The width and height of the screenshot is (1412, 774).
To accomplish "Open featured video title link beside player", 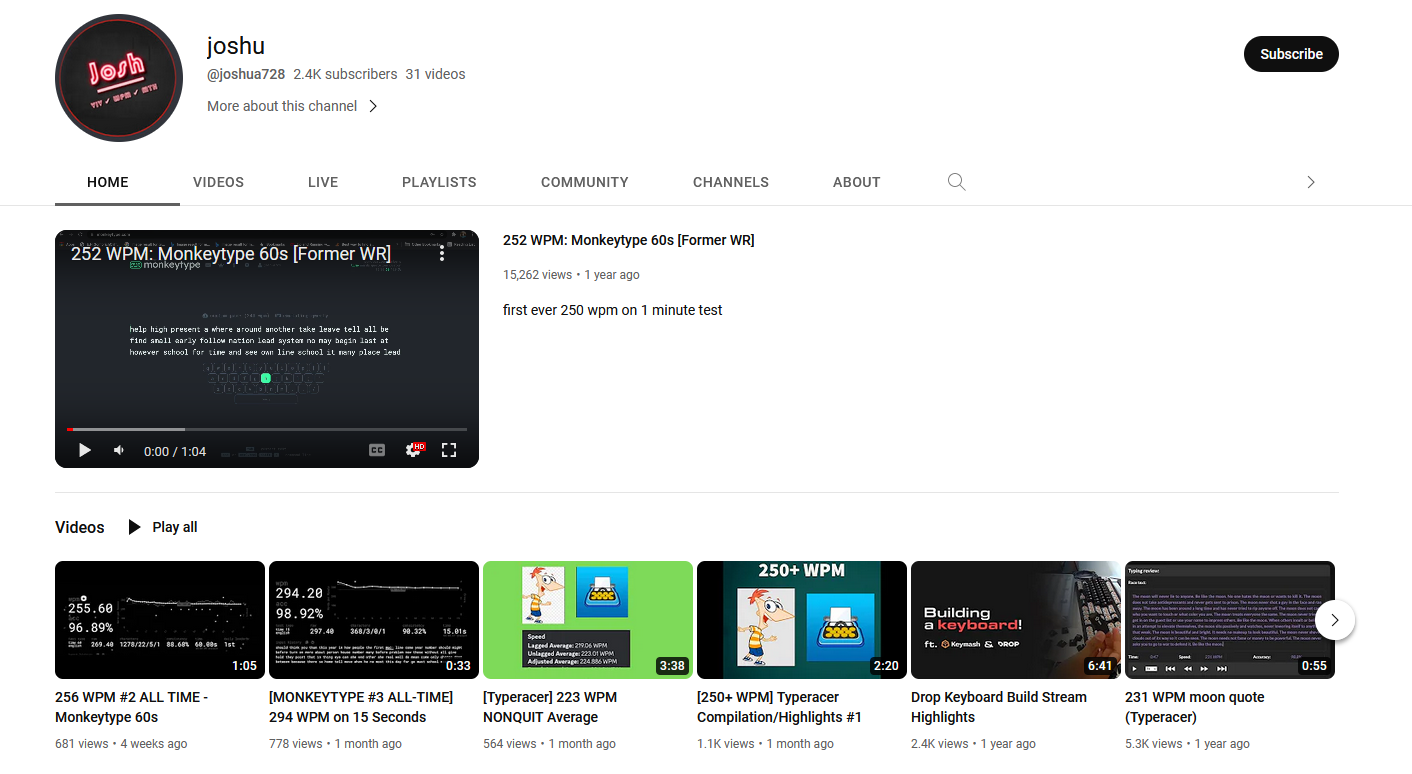I will pyautogui.click(x=629, y=240).
